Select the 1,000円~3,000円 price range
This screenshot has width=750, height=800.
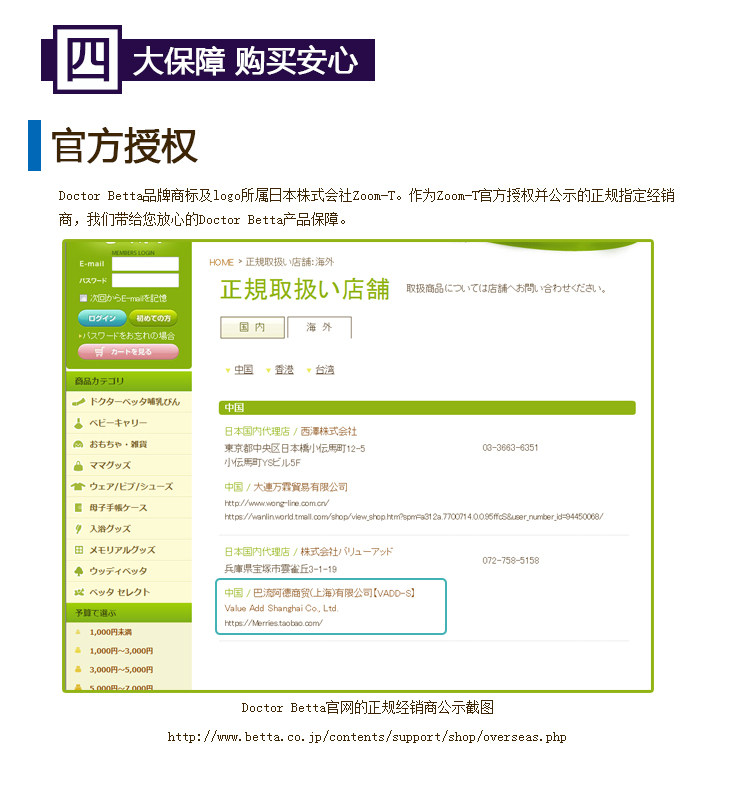point(121,651)
